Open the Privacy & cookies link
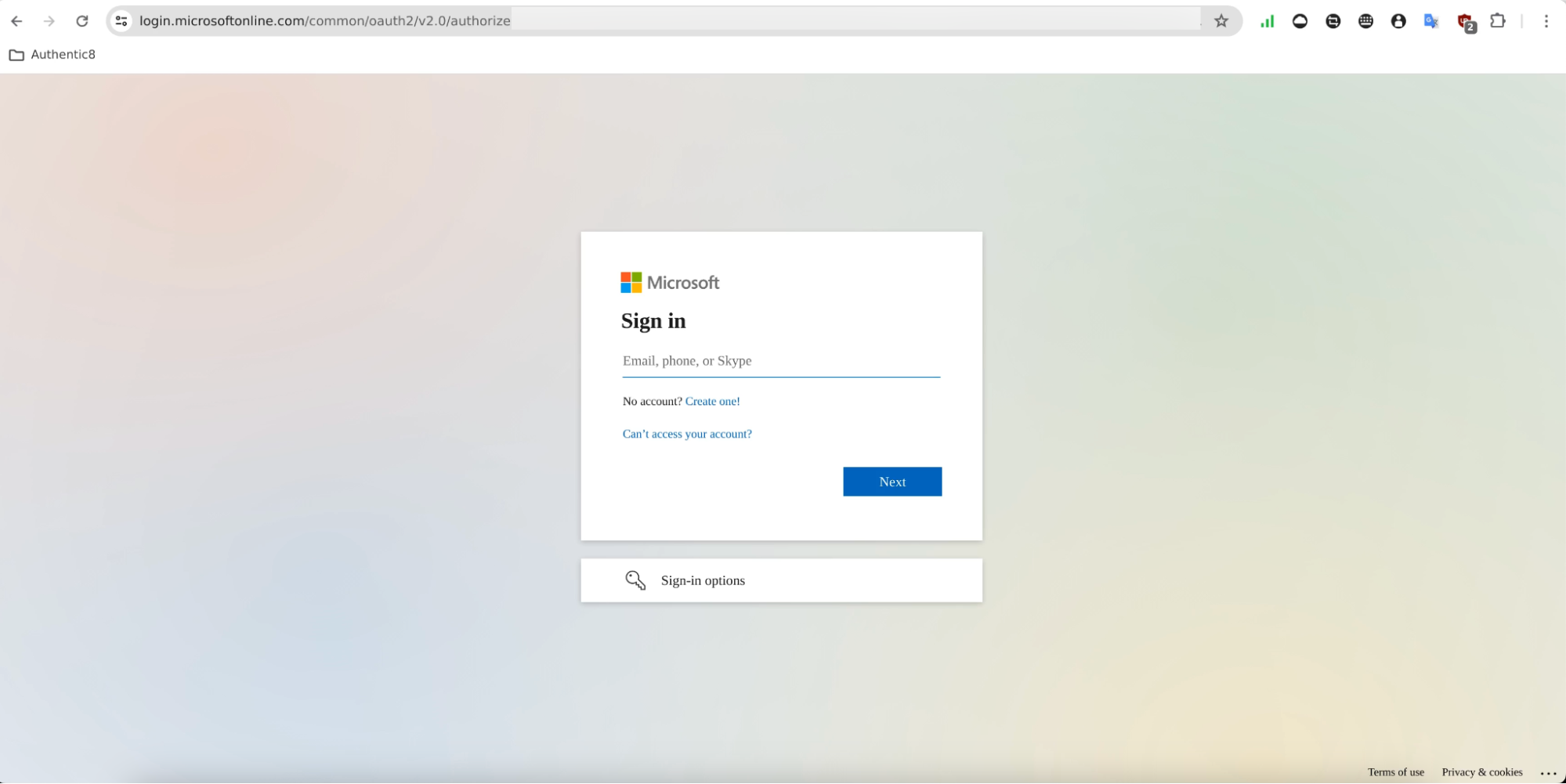 (1482, 772)
